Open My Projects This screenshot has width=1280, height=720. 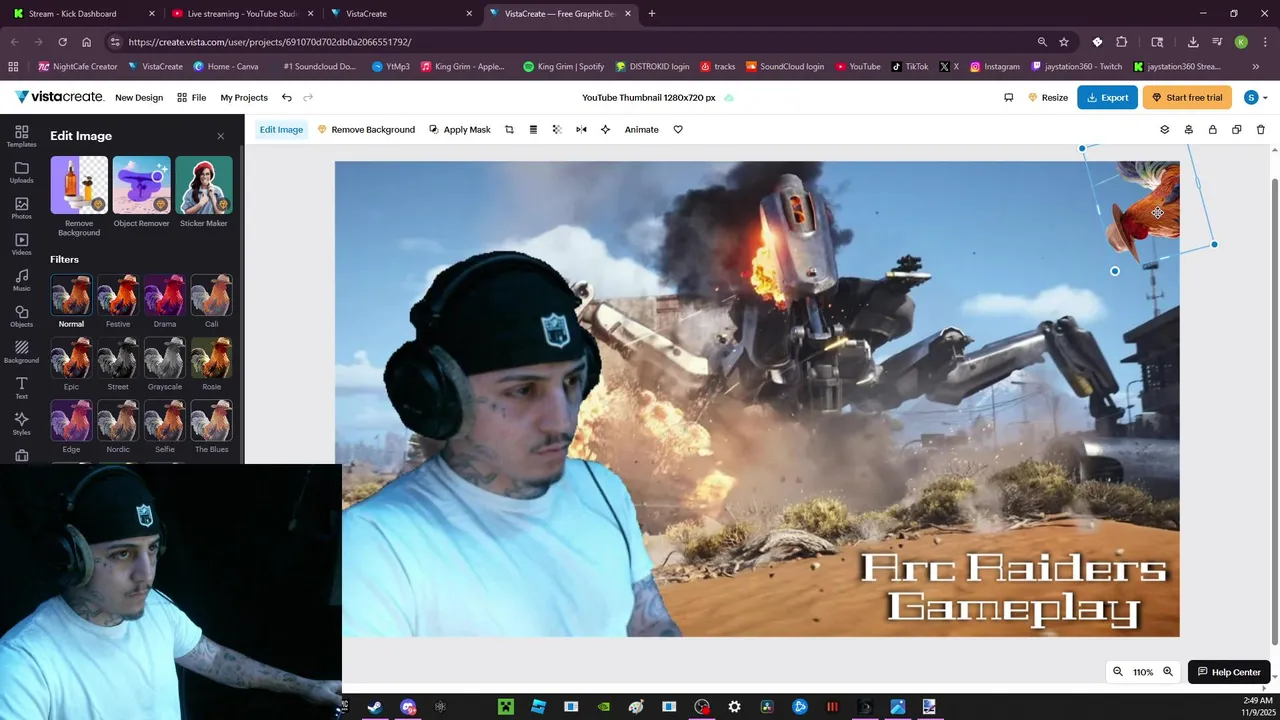click(244, 97)
